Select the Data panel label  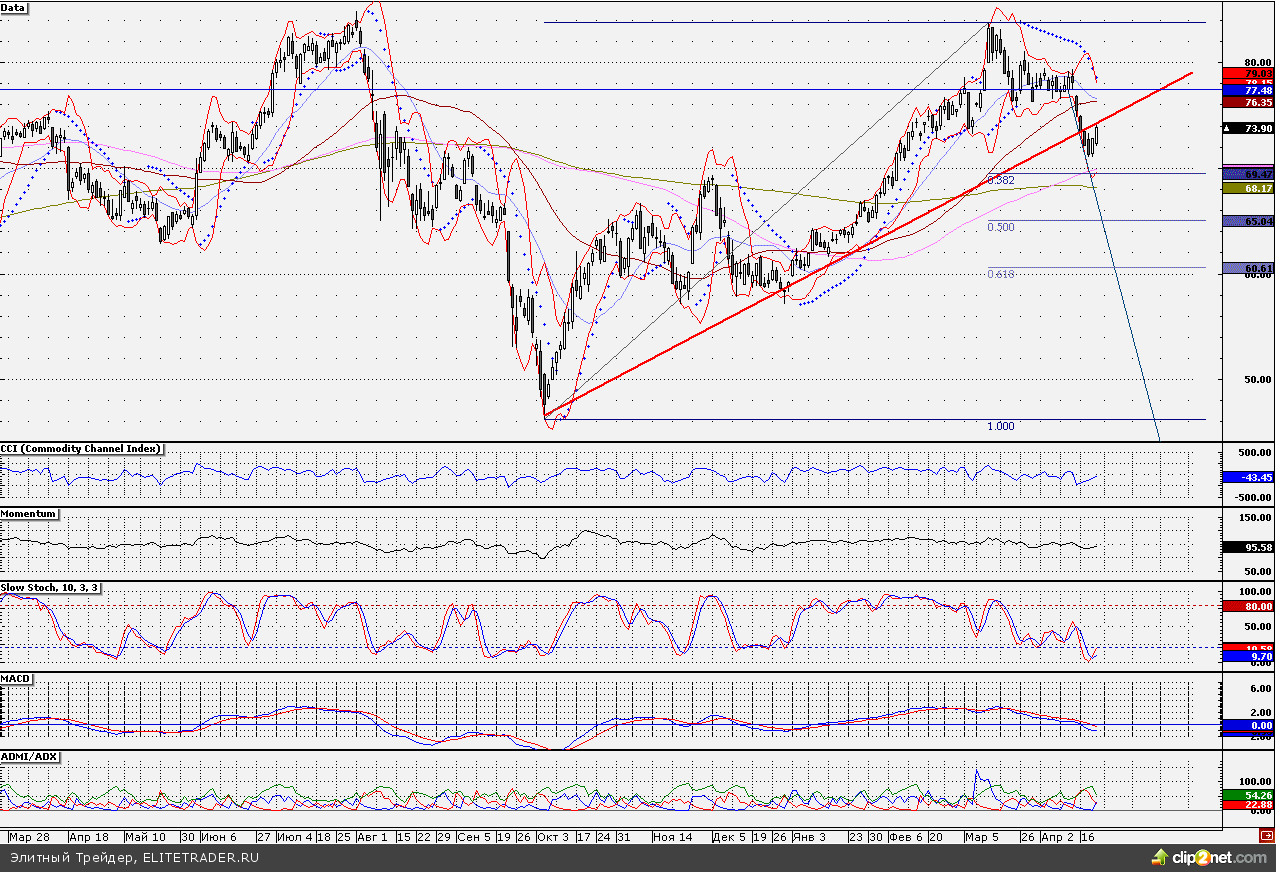15,8
